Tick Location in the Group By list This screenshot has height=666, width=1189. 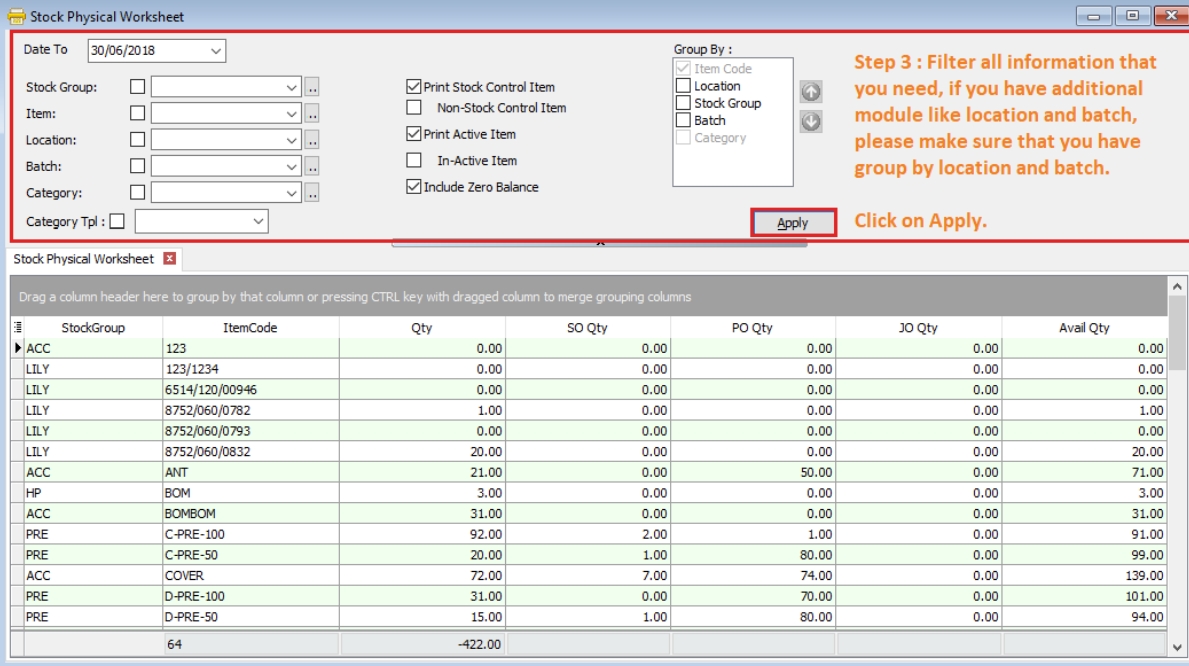click(x=684, y=86)
